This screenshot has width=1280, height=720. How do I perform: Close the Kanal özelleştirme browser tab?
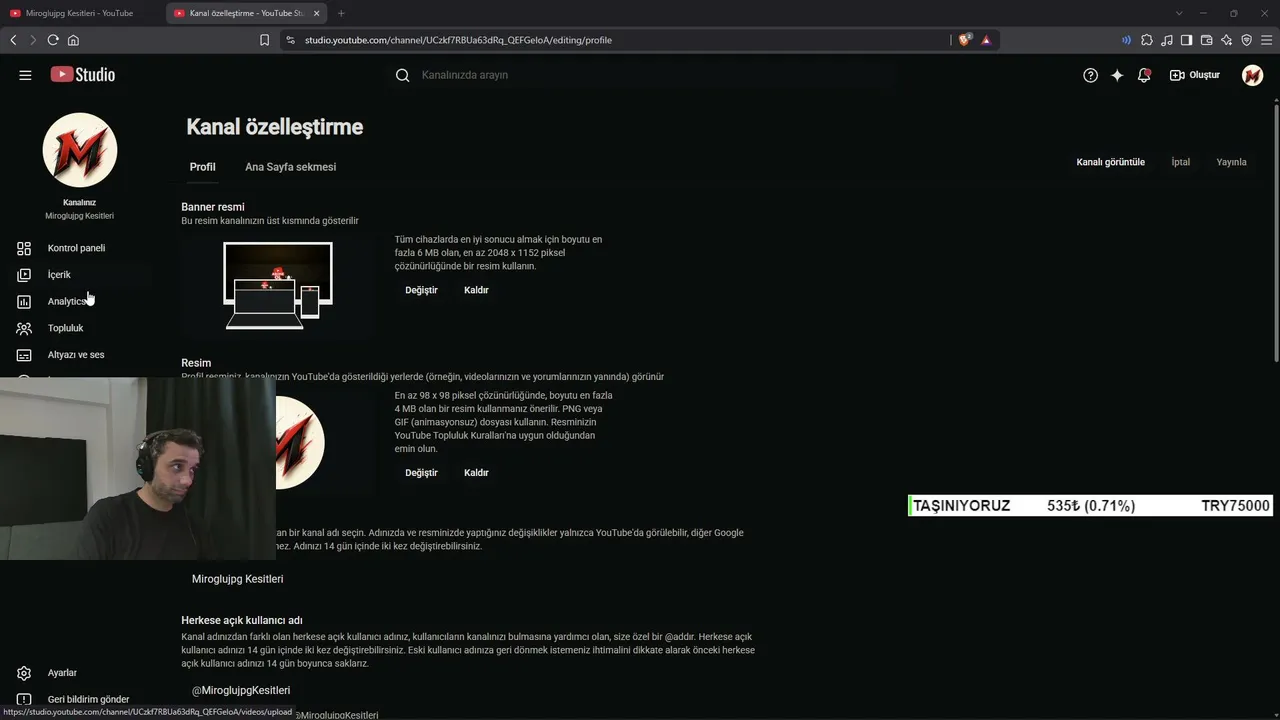pyautogui.click(x=317, y=13)
